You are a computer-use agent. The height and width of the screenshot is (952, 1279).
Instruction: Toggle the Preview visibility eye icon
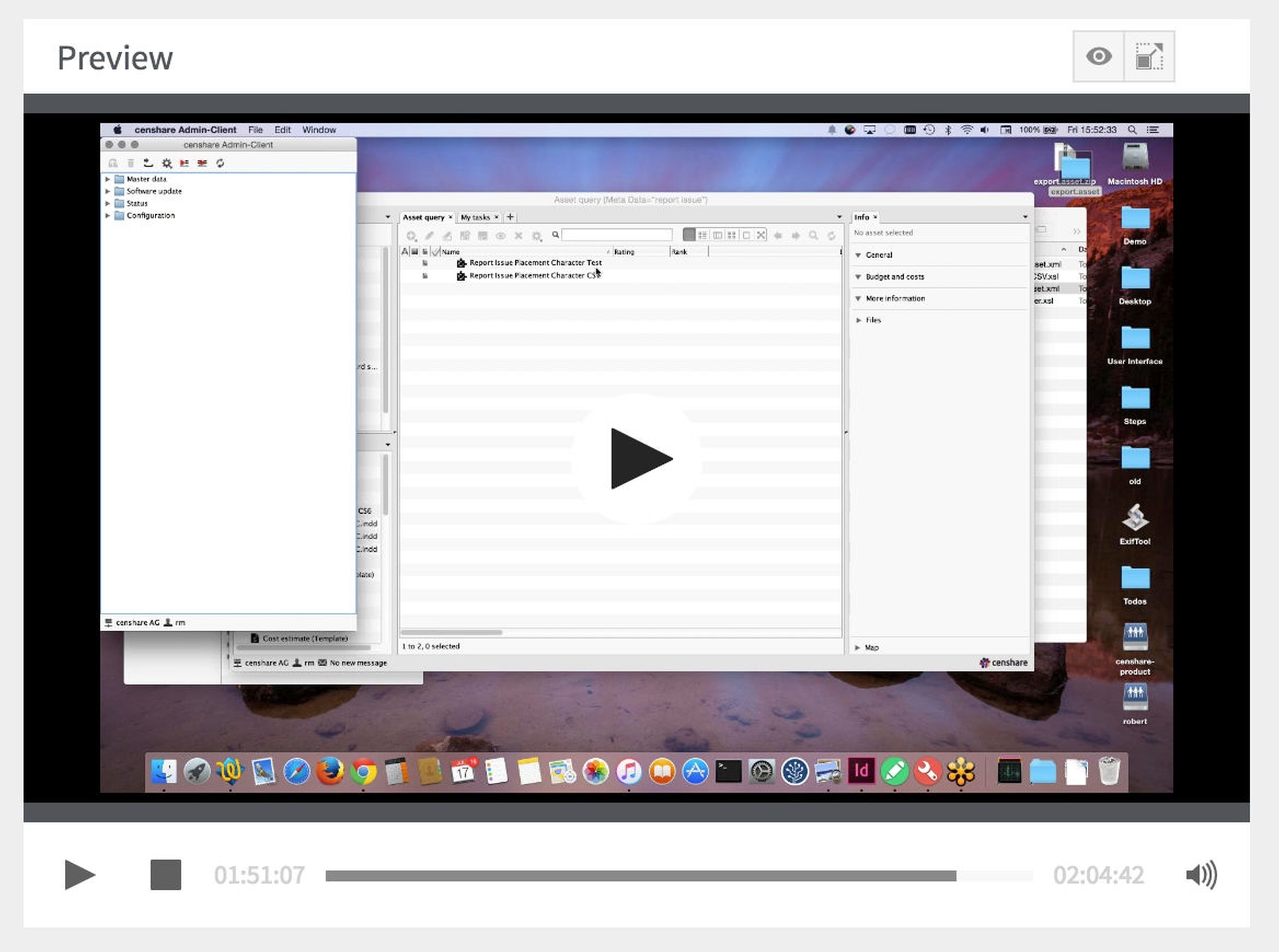(x=1099, y=56)
